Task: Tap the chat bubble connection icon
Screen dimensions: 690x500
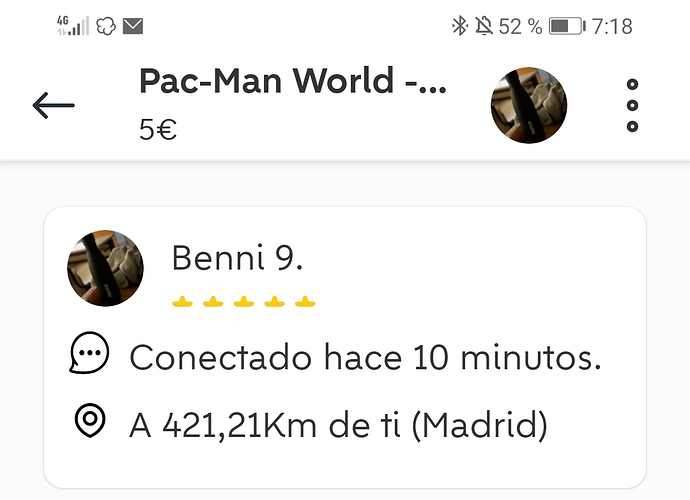Action: click(90, 354)
